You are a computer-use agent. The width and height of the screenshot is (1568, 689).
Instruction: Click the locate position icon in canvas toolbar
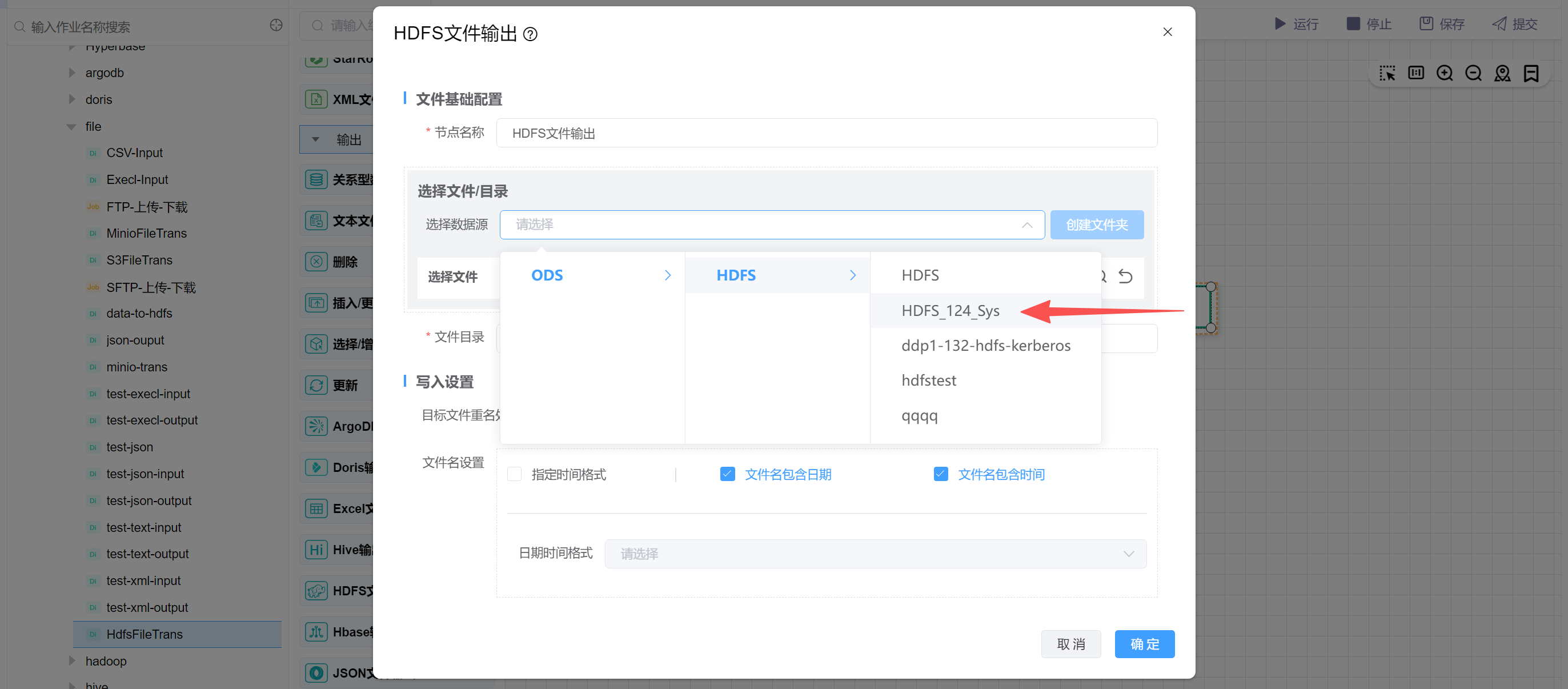tap(1502, 74)
